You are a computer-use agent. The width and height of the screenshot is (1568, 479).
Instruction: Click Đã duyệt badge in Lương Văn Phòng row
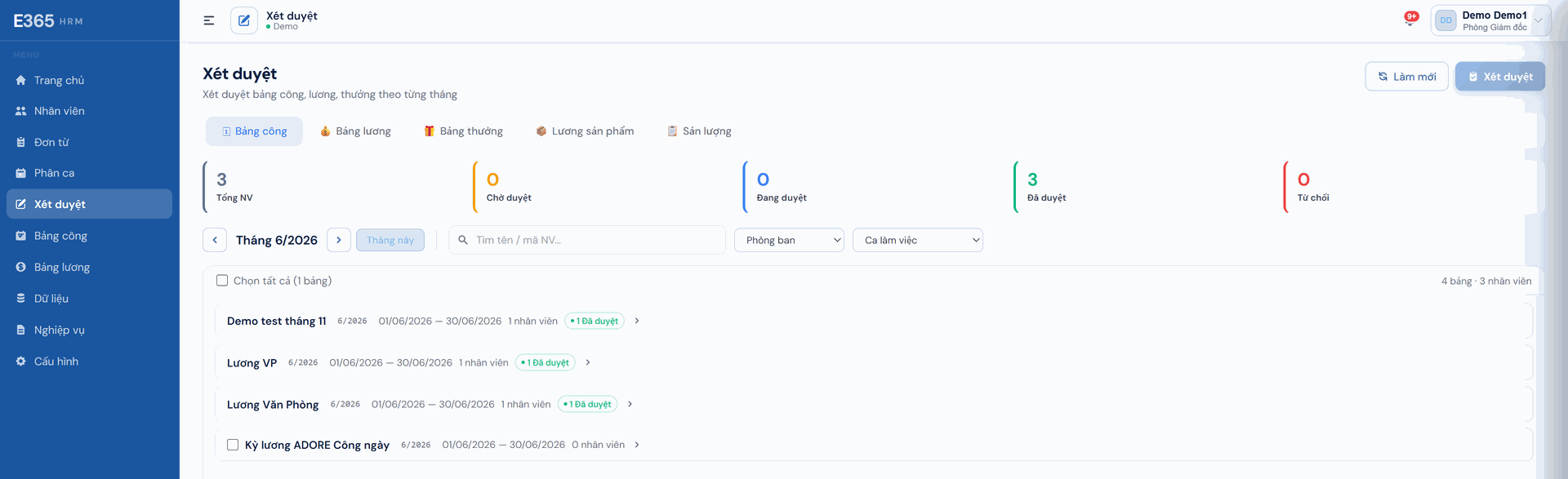[x=587, y=404]
